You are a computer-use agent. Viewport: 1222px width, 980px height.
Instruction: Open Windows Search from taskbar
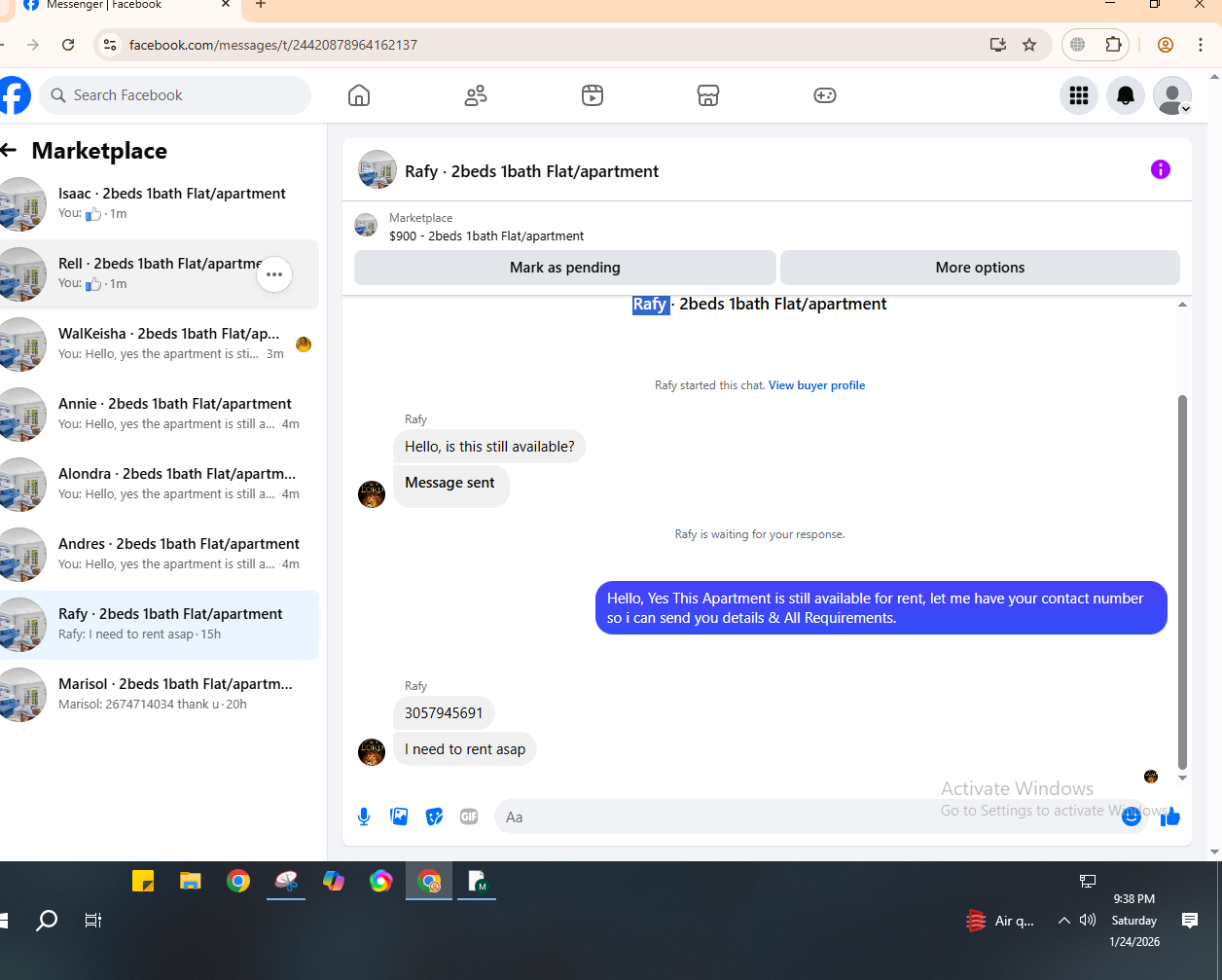[x=46, y=921]
